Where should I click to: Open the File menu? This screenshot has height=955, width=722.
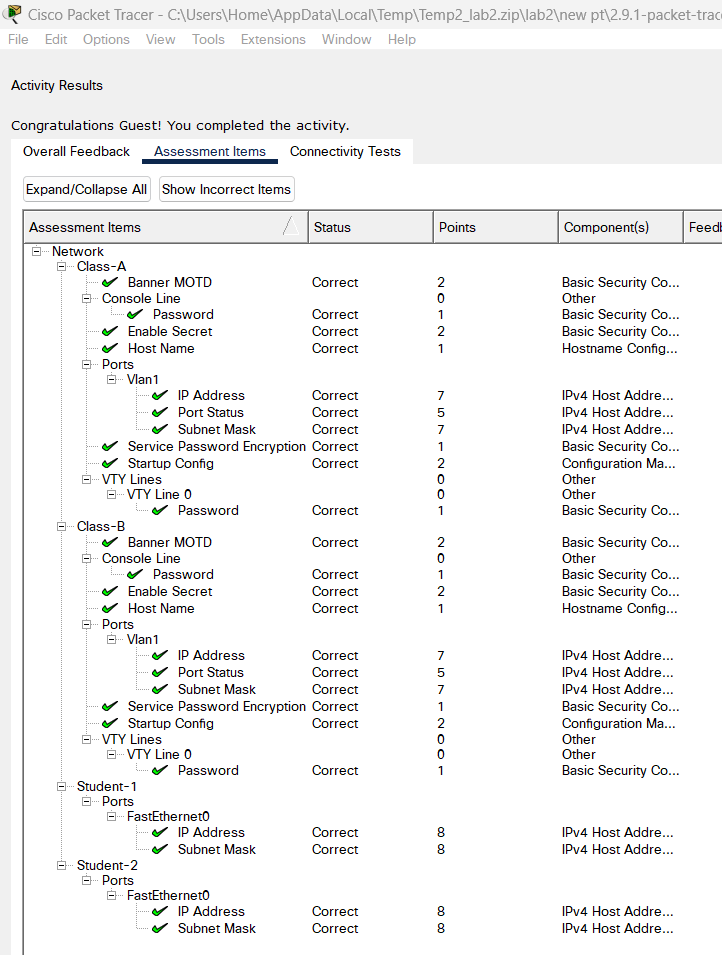pyautogui.click(x=18, y=40)
